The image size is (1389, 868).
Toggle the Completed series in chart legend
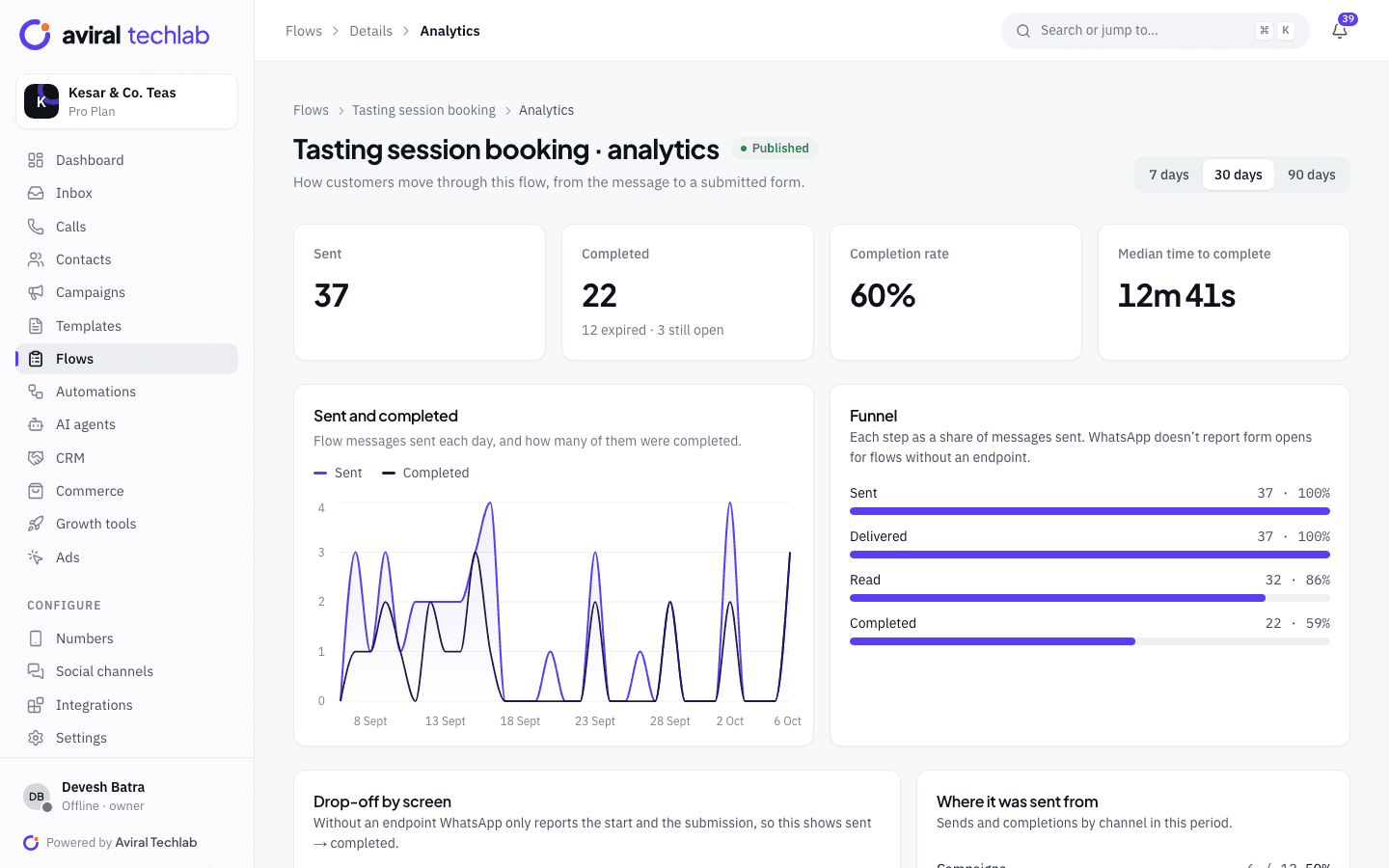coord(425,473)
